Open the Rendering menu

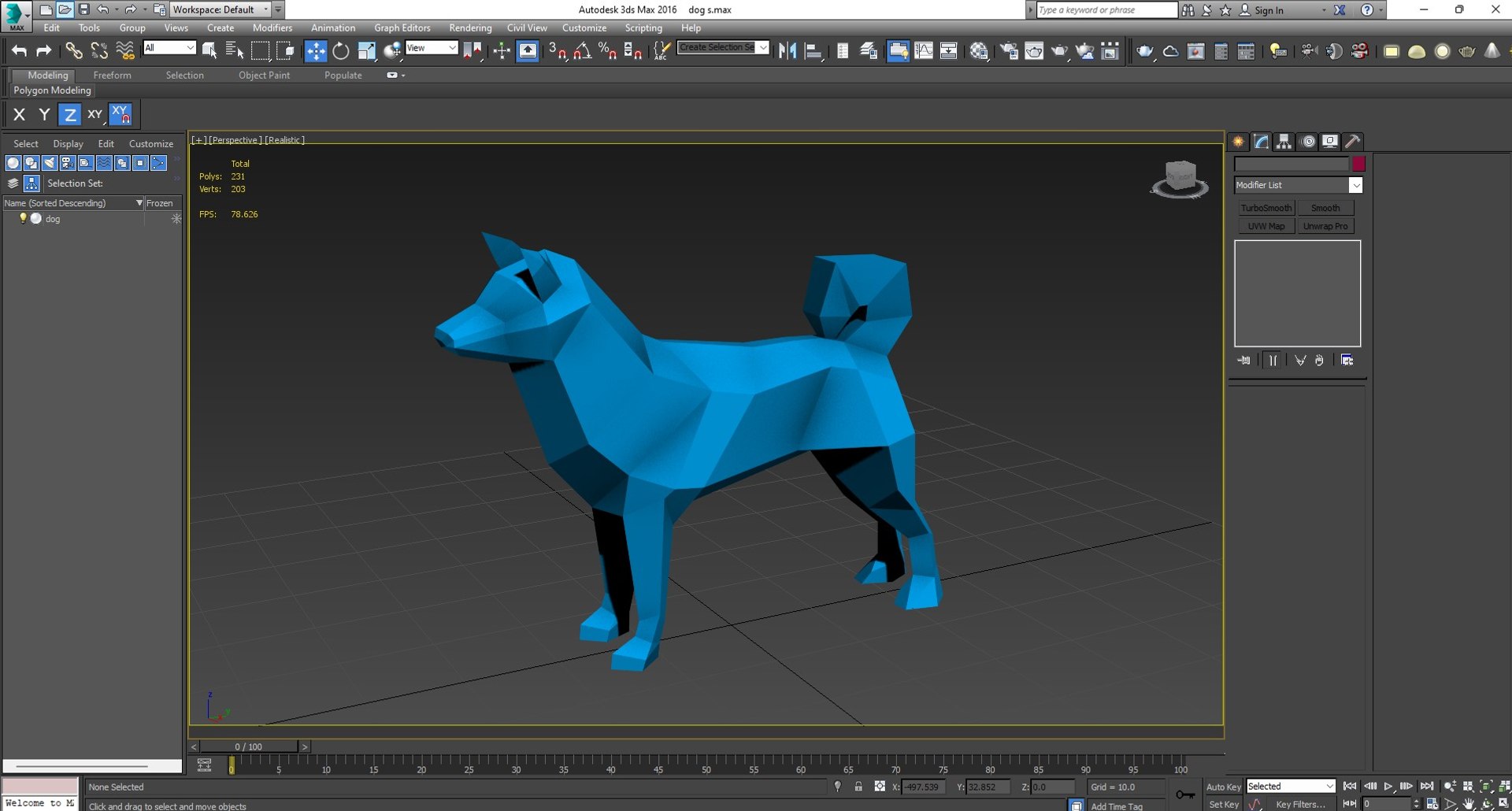pyautogui.click(x=470, y=28)
